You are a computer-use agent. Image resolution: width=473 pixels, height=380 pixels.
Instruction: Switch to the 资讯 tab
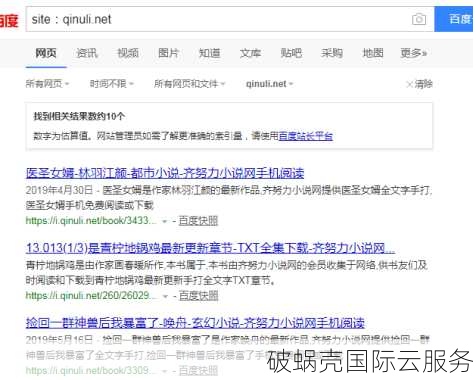pos(87,53)
